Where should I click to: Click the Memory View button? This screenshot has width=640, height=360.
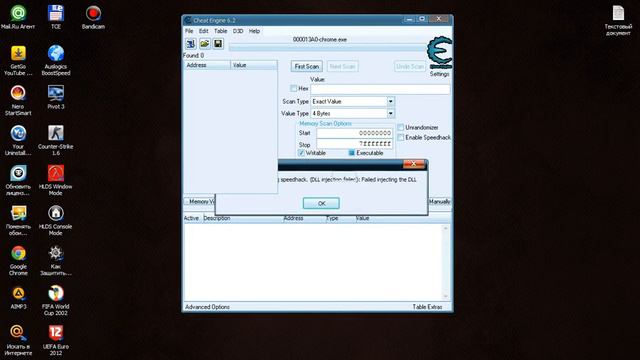200,202
